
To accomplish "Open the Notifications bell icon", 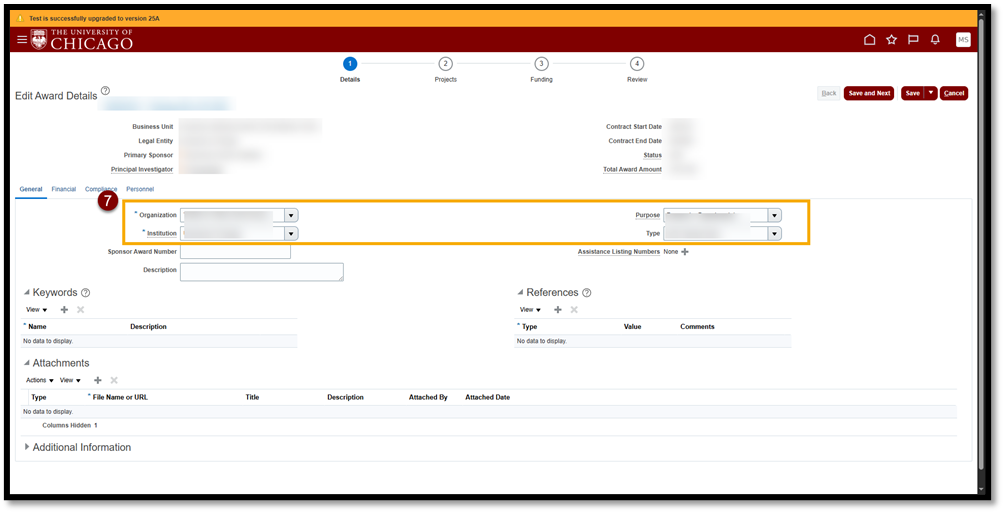I will pos(935,40).
